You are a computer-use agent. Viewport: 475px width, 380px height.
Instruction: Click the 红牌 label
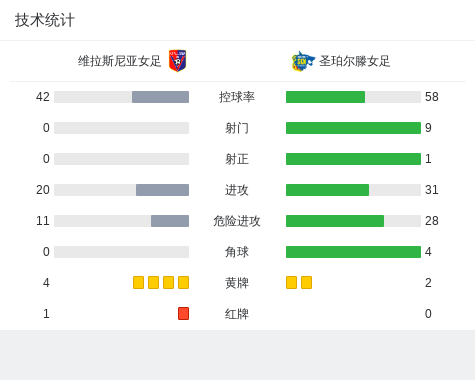pos(237,314)
